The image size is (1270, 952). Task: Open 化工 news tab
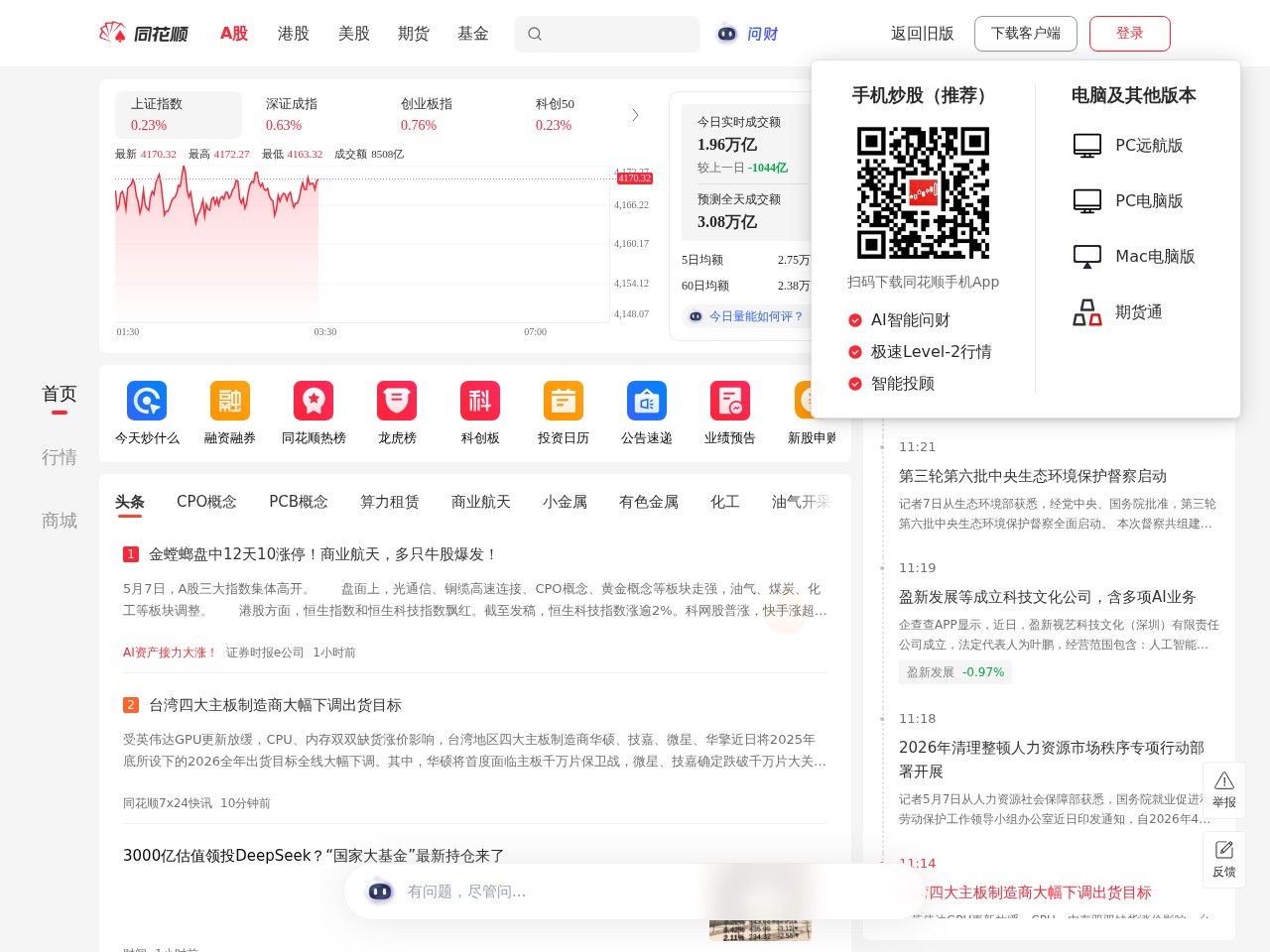tap(725, 502)
